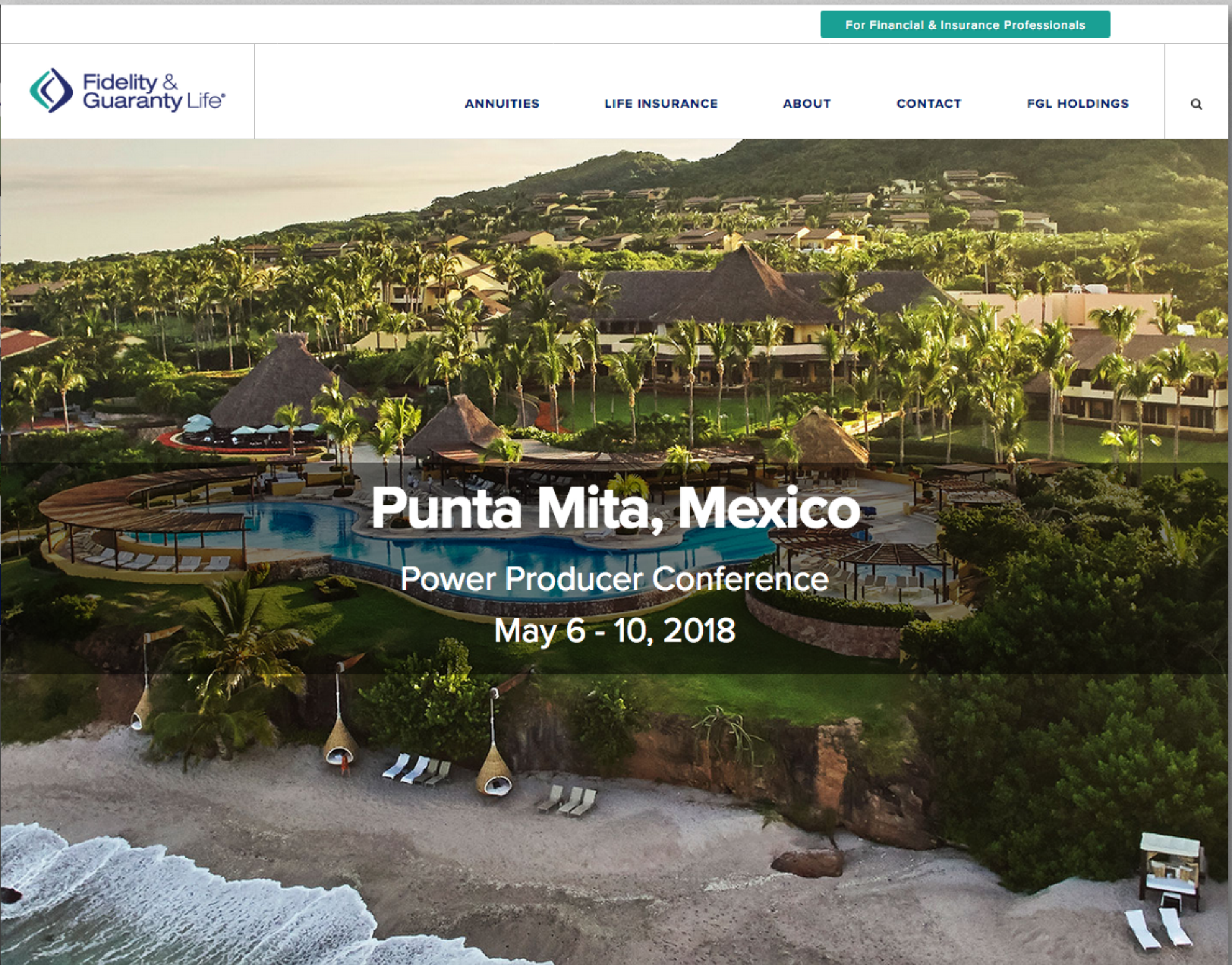Go to the About section
The width and height of the screenshot is (1232, 965).
tap(807, 103)
